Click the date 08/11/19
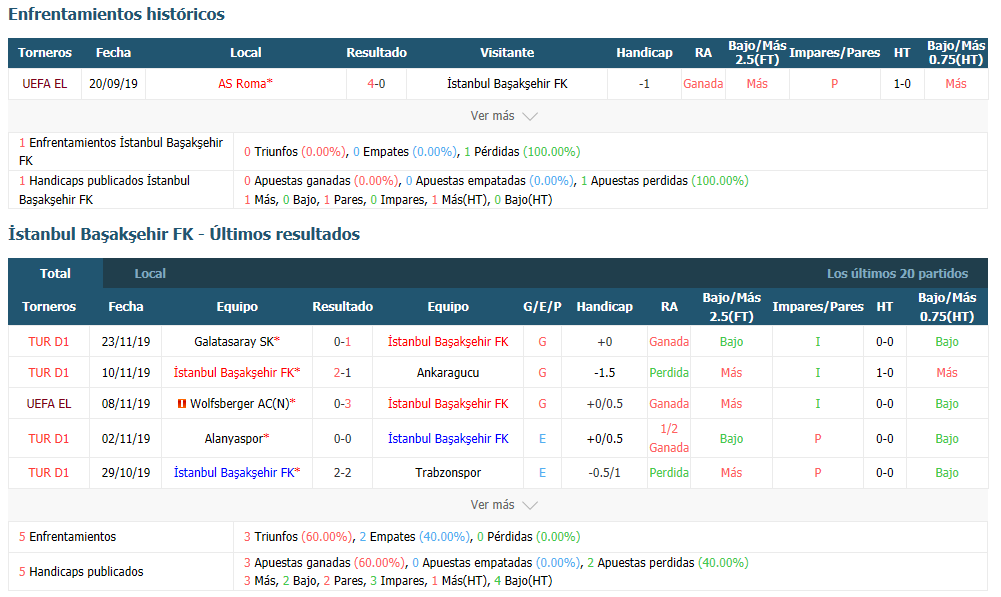The width and height of the screenshot is (1001, 597). point(126,404)
